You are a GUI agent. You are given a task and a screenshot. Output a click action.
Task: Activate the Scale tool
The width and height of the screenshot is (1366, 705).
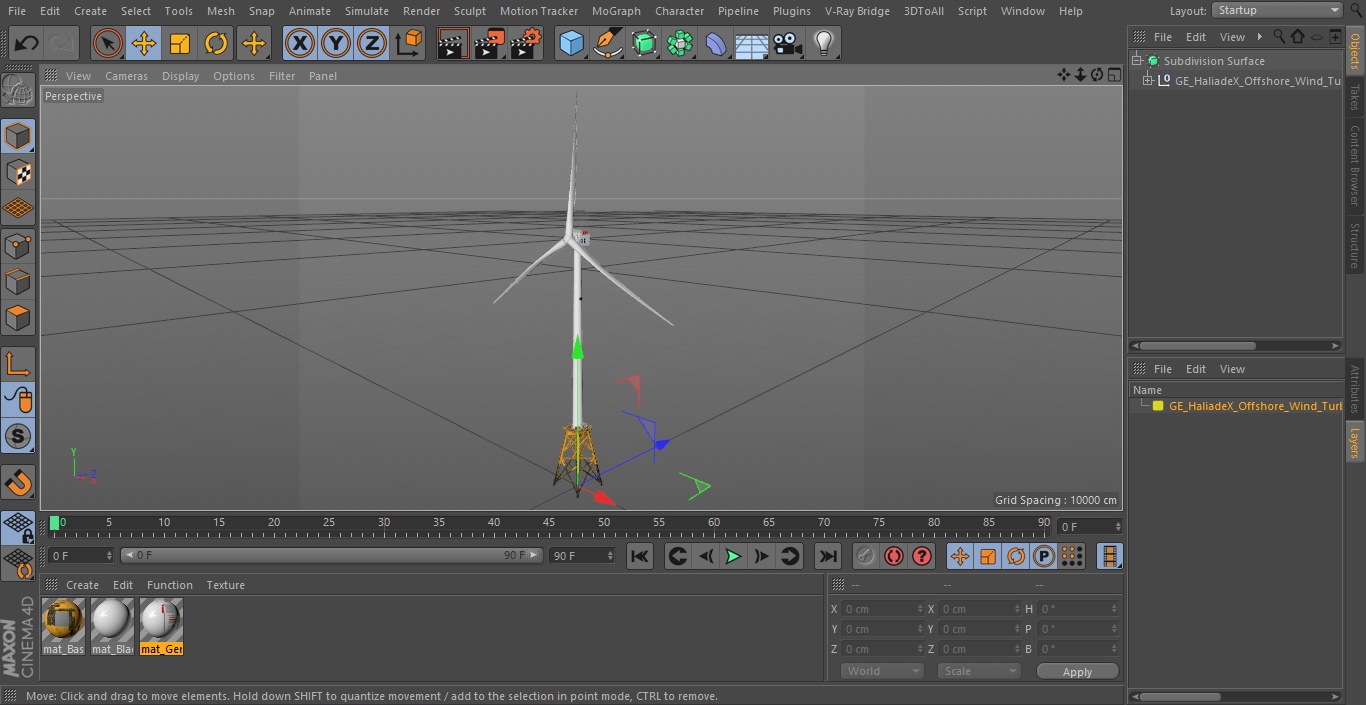pos(180,44)
